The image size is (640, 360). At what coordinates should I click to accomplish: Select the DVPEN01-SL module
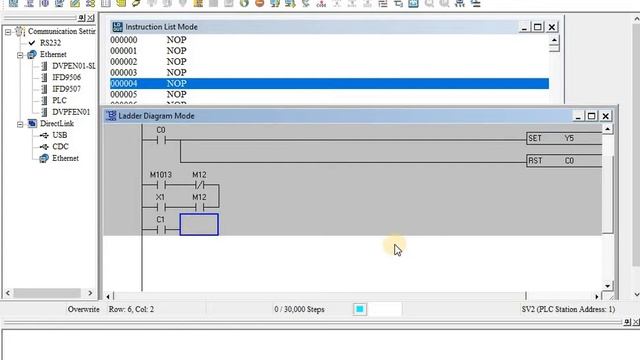coord(73,66)
